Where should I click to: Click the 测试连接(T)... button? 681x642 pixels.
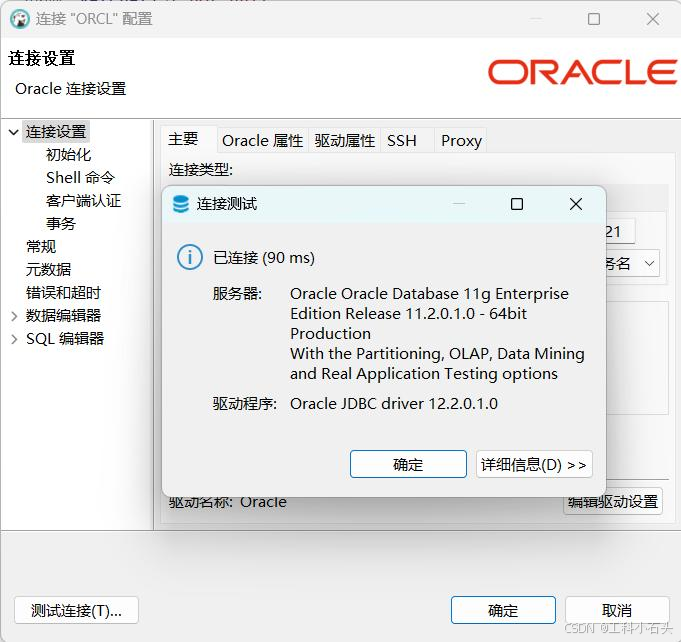tap(76, 610)
